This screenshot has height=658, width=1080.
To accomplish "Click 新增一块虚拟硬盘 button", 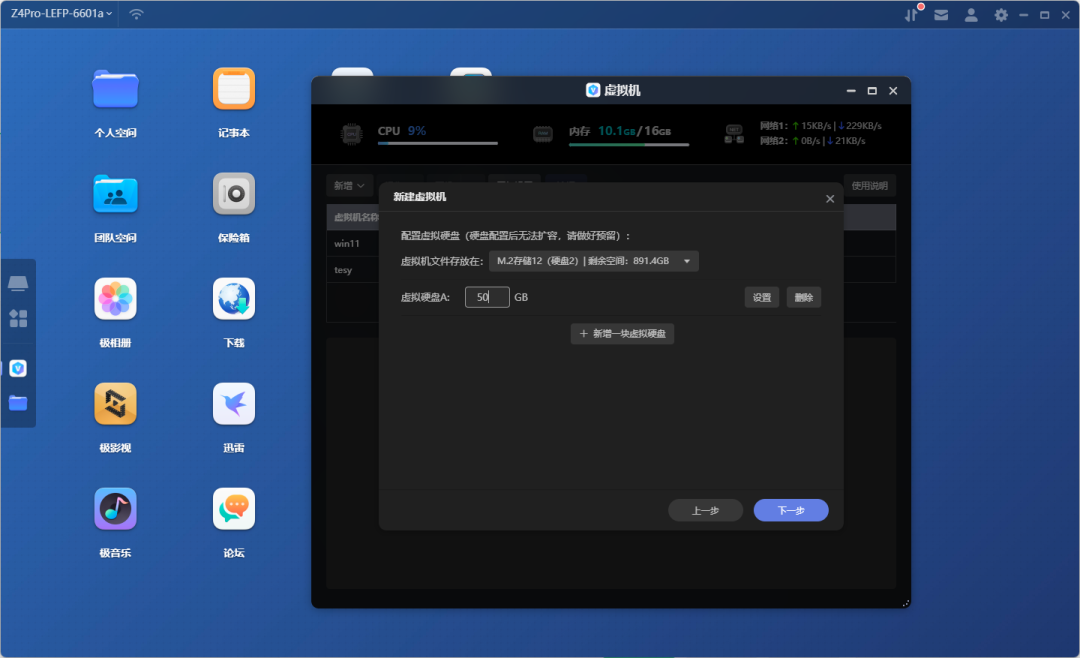I will tap(622, 333).
